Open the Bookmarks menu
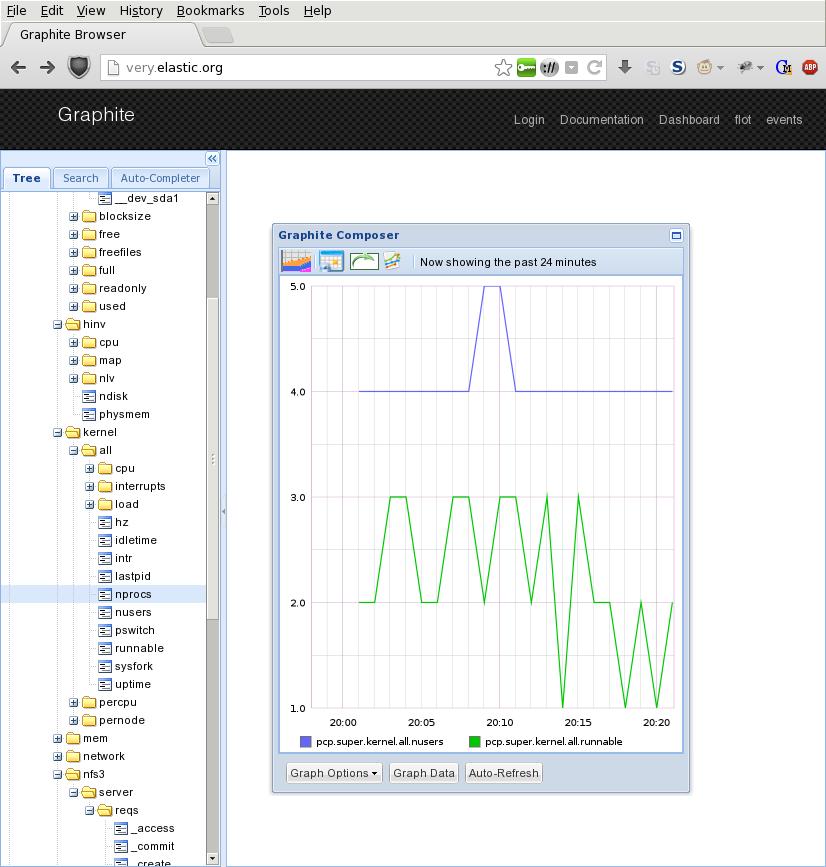This screenshot has height=867, width=826. point(210,11)
